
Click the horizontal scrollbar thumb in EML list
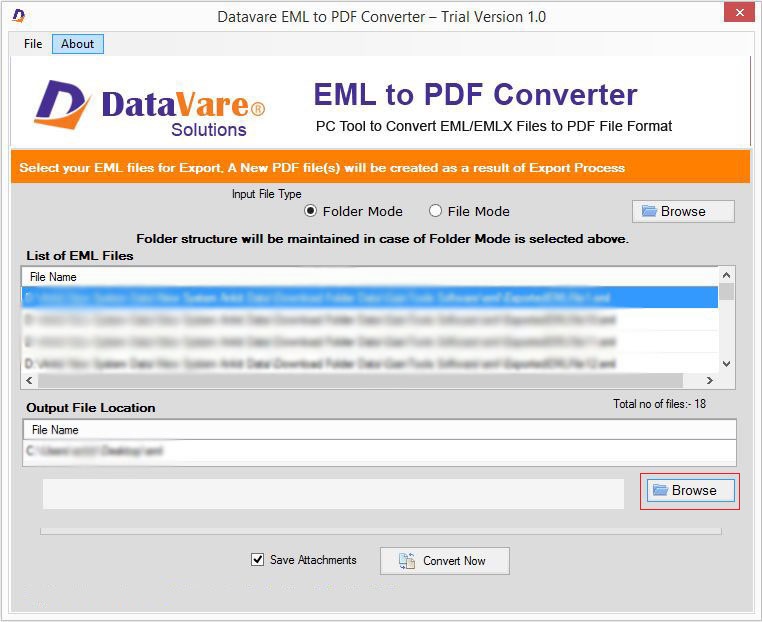click(360, 380)
